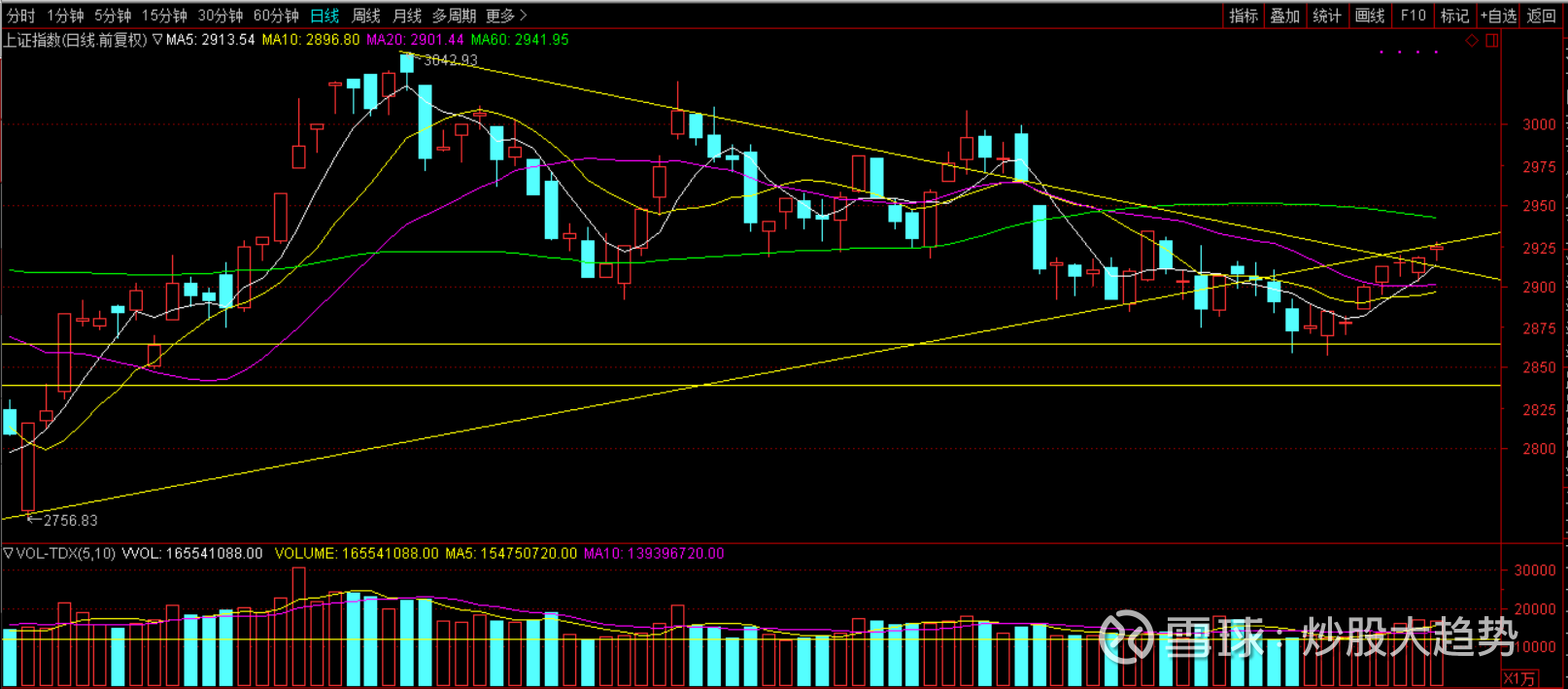
Task: Click the red diamond marker icon
Action: pos(1472,41)
